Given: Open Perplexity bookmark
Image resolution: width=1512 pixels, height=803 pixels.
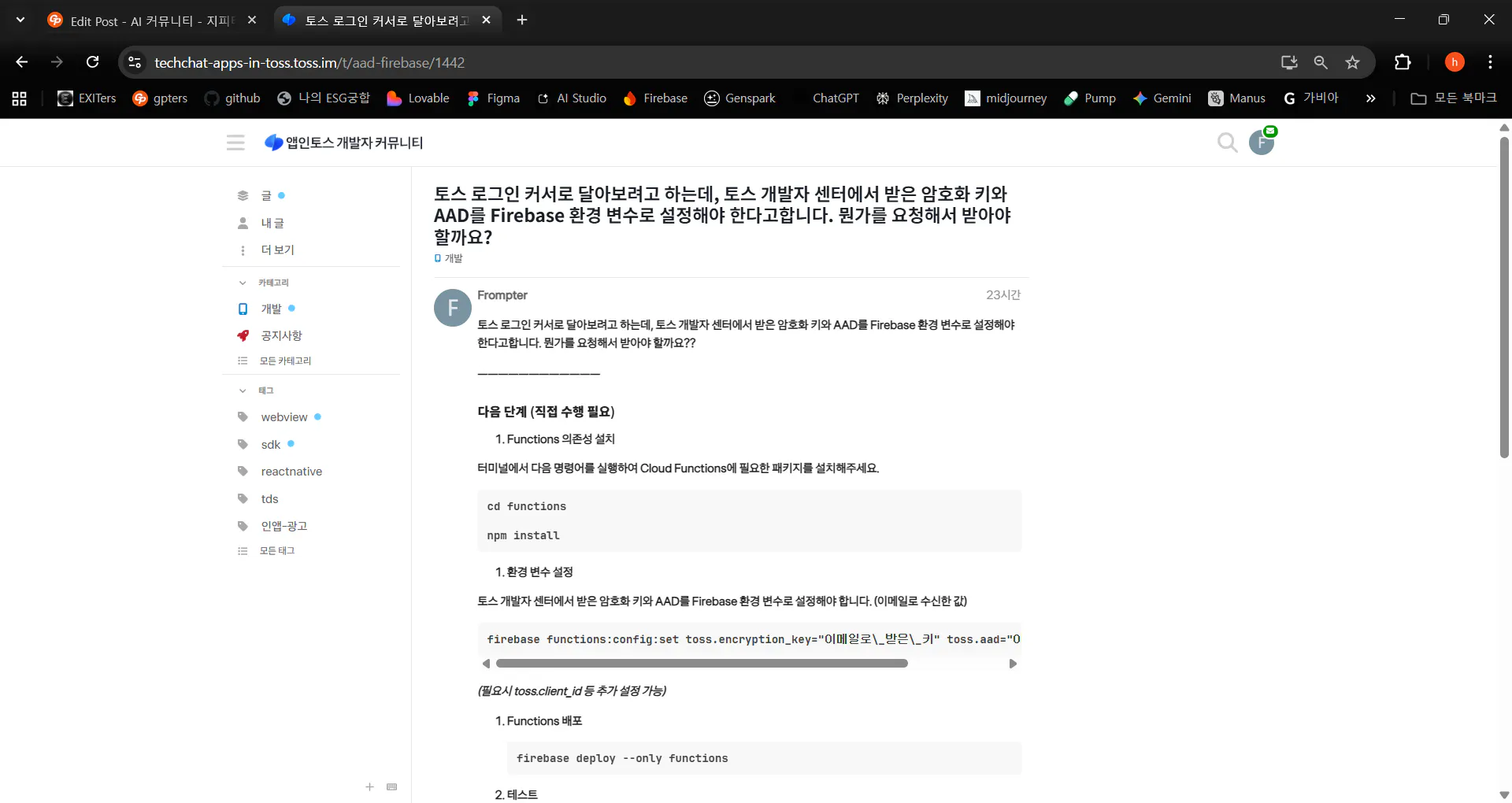Looking at the screenshot, I should [912, 98].
